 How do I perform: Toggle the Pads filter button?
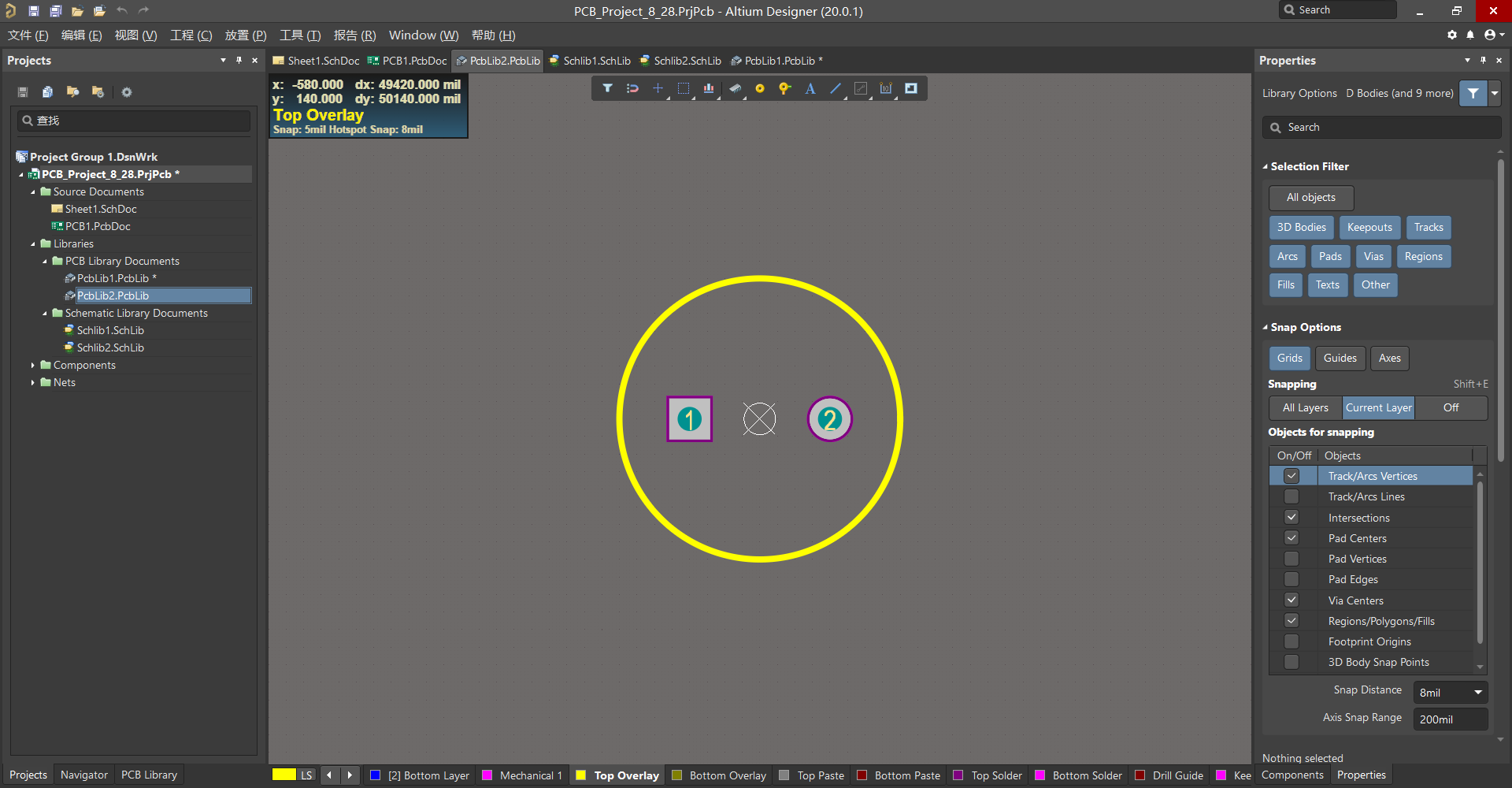pyautogui.click(x=1330, y=256)
